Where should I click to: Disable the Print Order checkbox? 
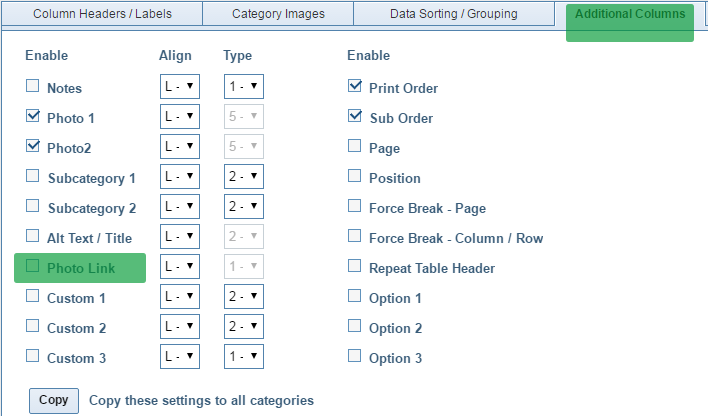pyautogui.click(x=355, y=87)
